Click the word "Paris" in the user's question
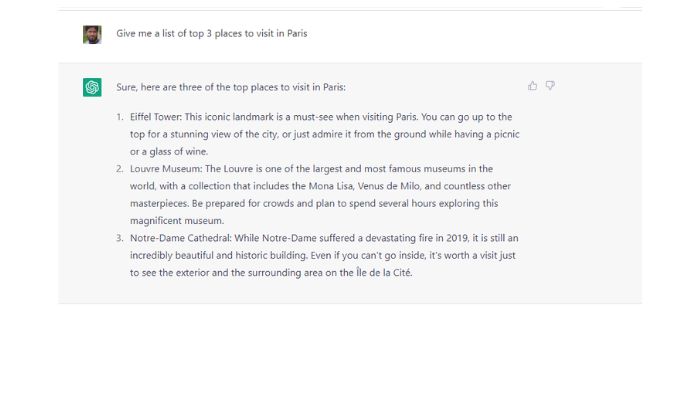This screenshot has height=400, width=700. pyautogui.click(x=297, y=33)
